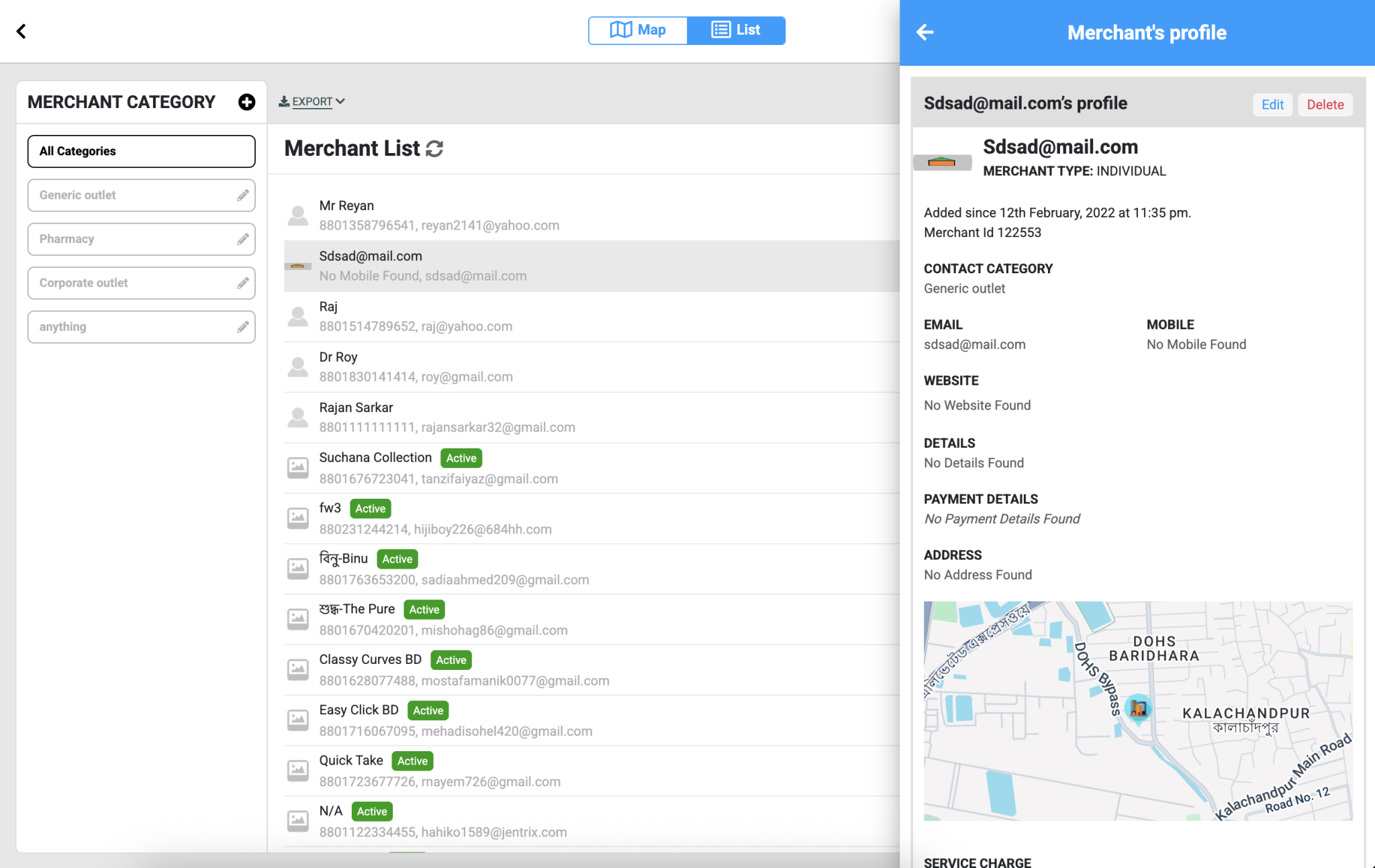Select All Categories filter
1375x868 pixels.
pos(141,151)
